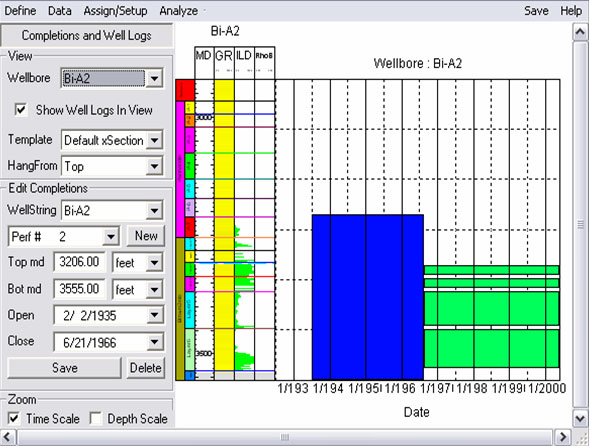The height and width of the screenshot is (446, 590).
Task: Expand the Wellbore dropdown arrow
Action: tap(154, 78)
